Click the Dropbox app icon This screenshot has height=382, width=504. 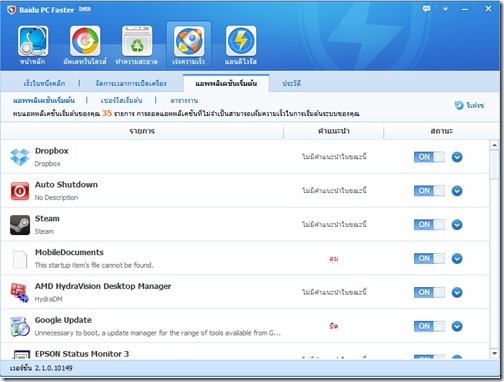pos(20,157)
